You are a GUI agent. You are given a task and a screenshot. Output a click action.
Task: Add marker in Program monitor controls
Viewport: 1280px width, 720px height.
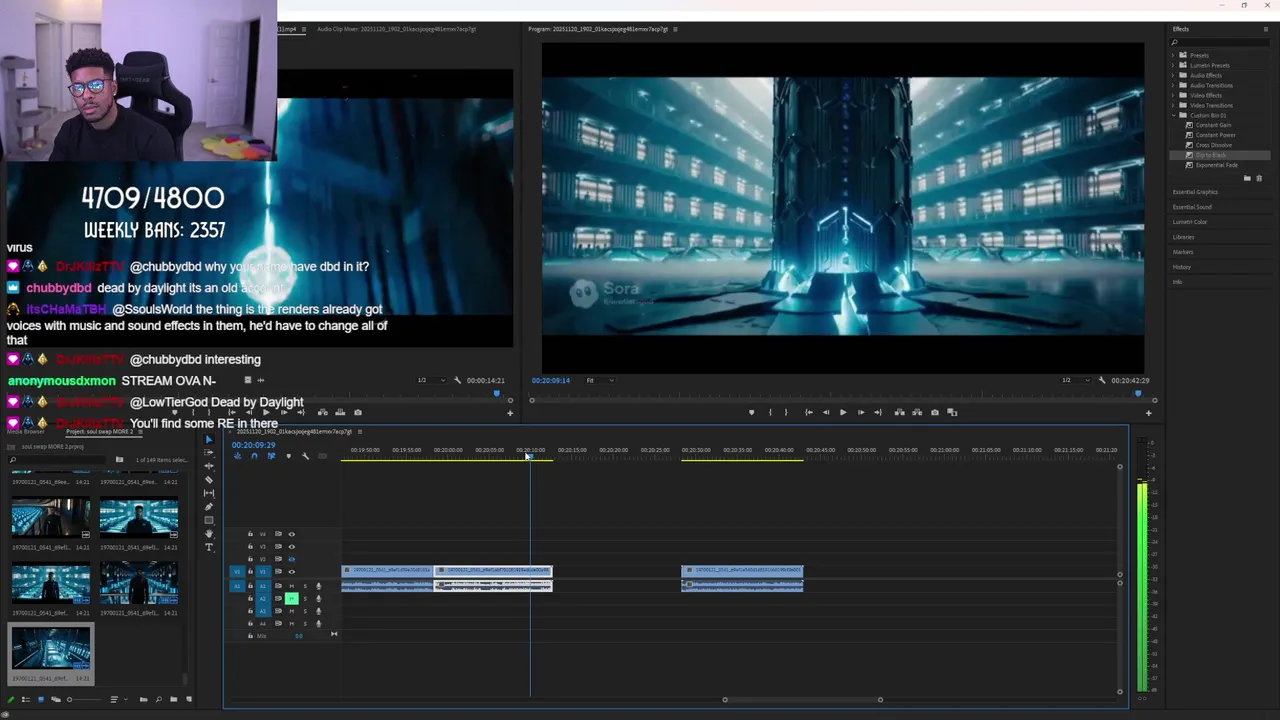751,412
